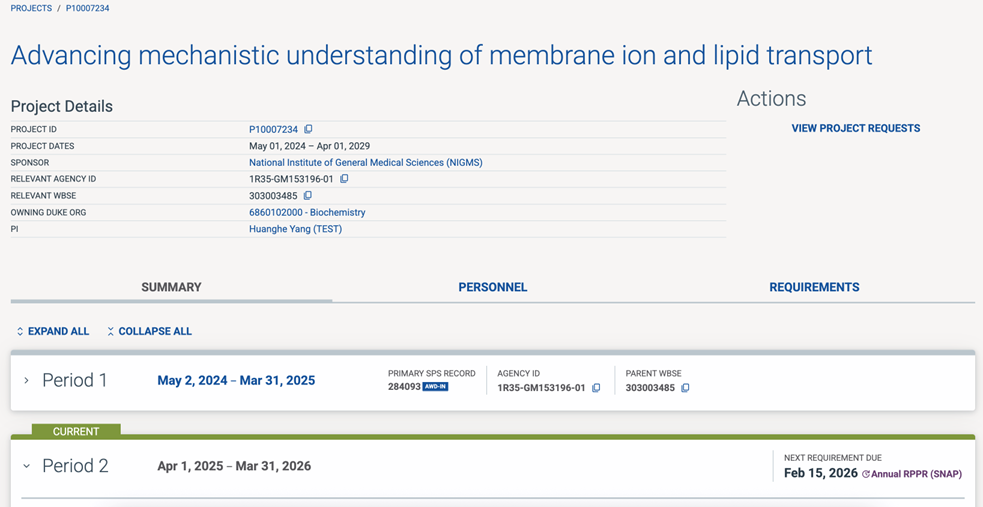Go to Projects breadcrumb
Image resolution: width=983 pixels, height=507 pixels.
pos(31,8)
